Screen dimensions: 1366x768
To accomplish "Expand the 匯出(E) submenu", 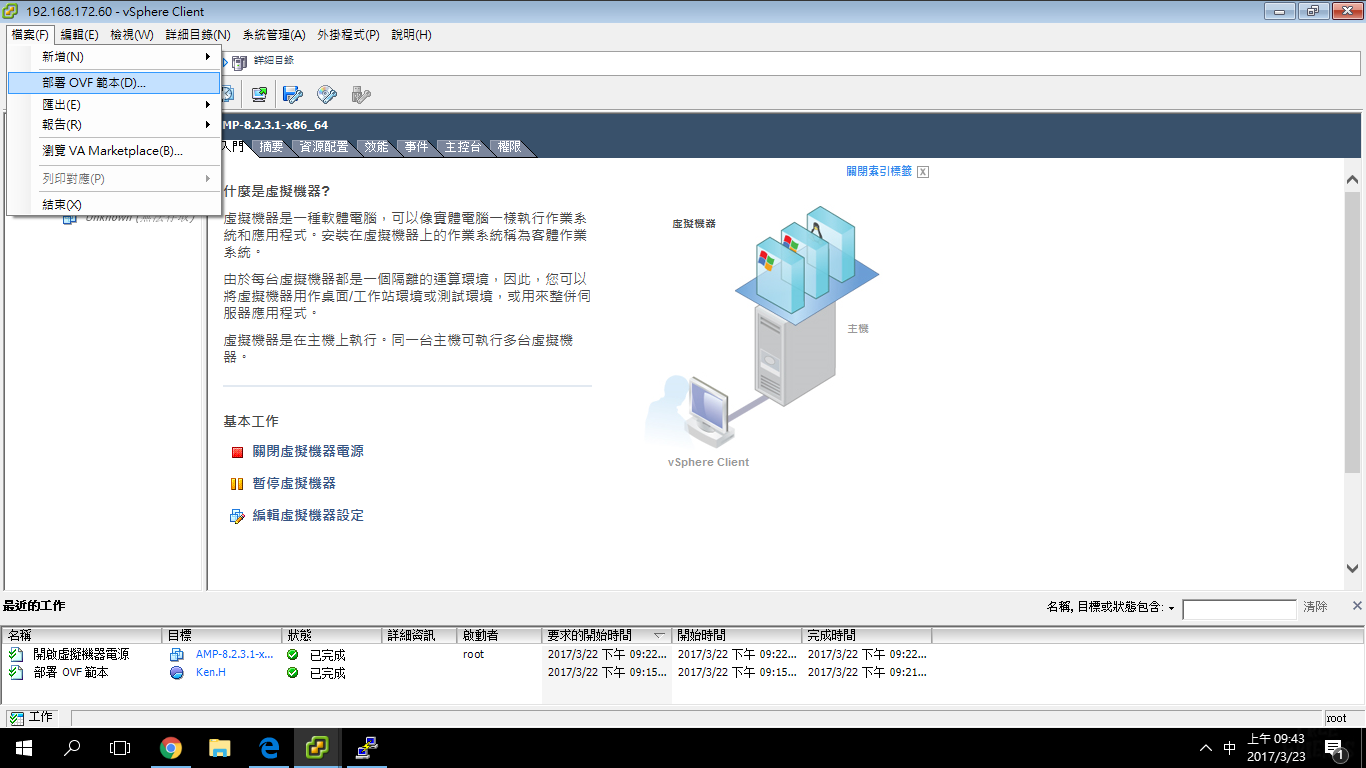I will click(114, 105).
